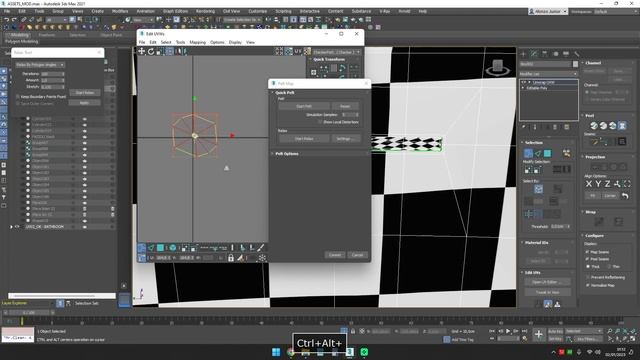Switch to the Freeform ribbon tab
This screenshot has height=360, width=640.
47,35
